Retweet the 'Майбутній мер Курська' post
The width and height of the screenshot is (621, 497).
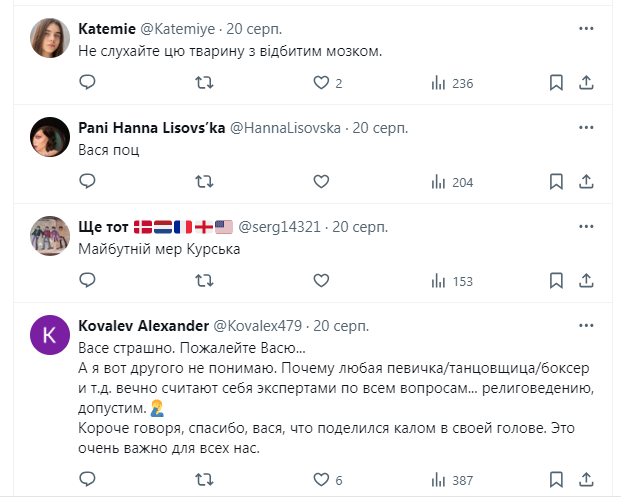pos(203,281)
